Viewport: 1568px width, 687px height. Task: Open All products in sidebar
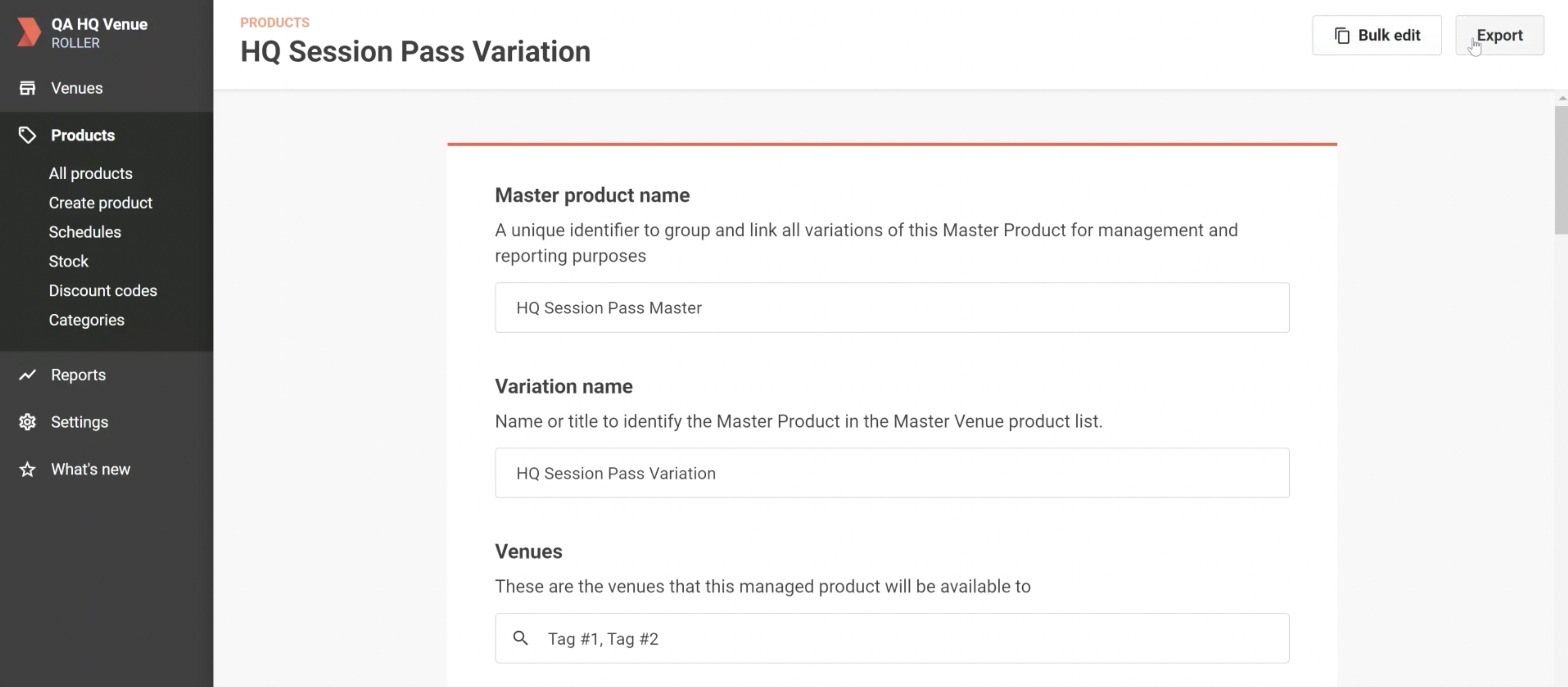click(91, 173)
